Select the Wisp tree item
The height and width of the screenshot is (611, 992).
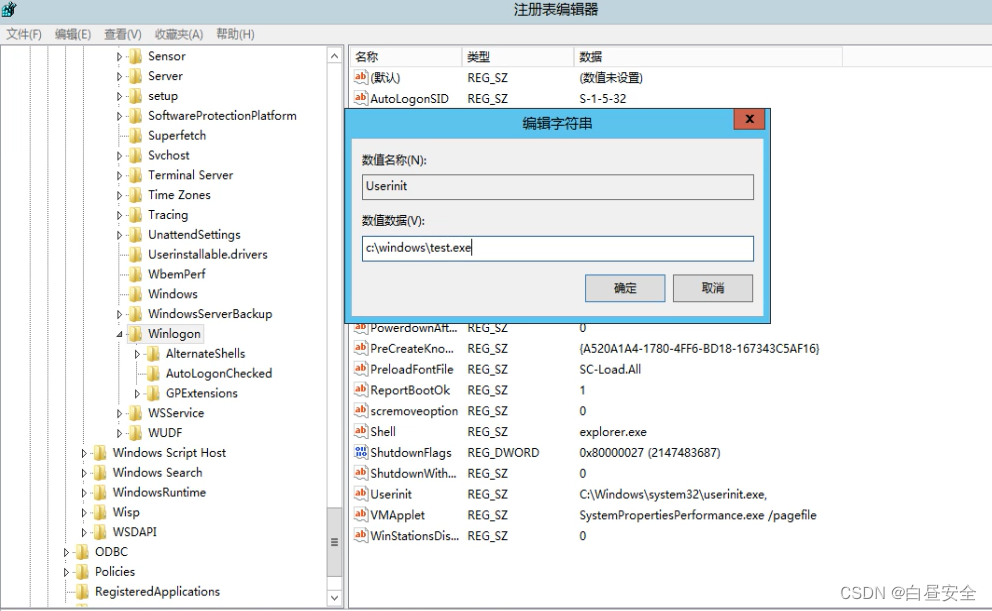click(126, 512)
